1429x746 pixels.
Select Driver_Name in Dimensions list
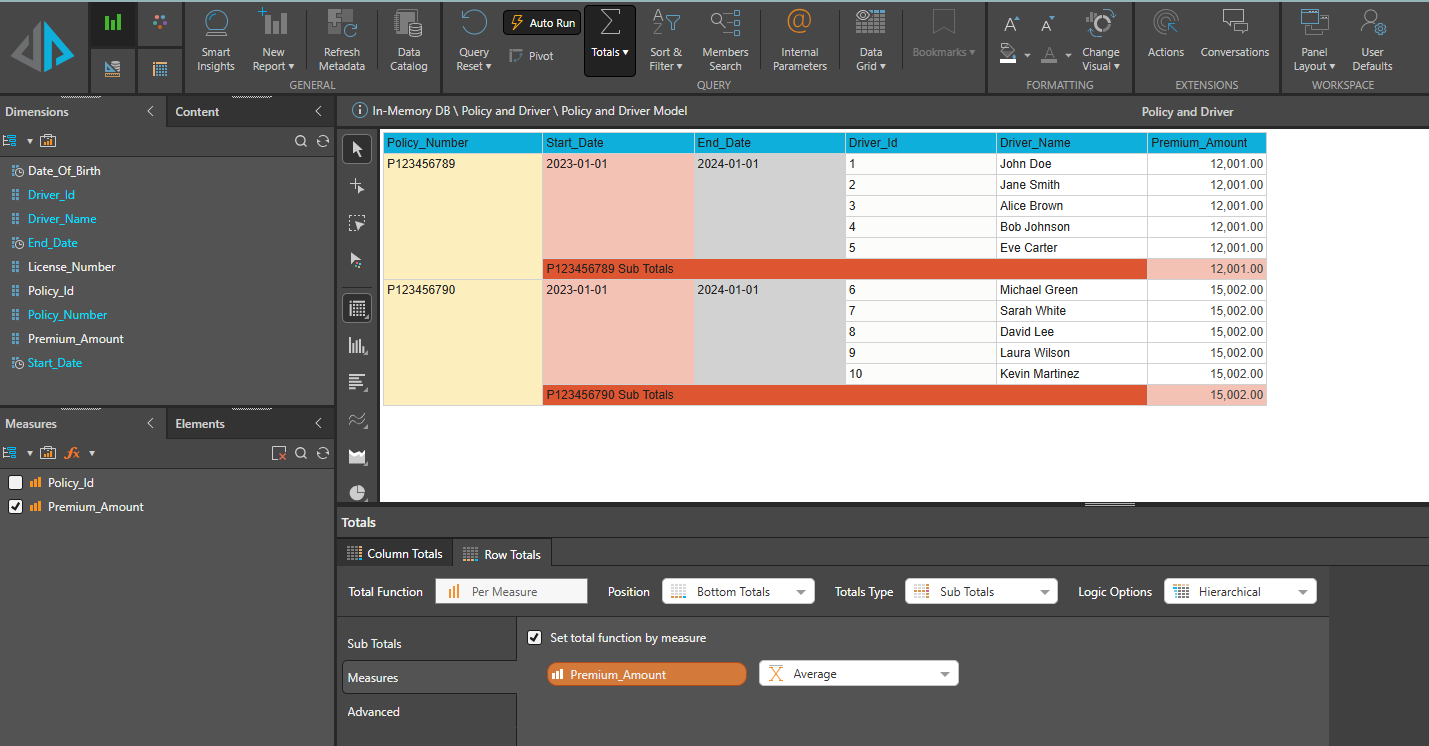(x=62, y=218)
